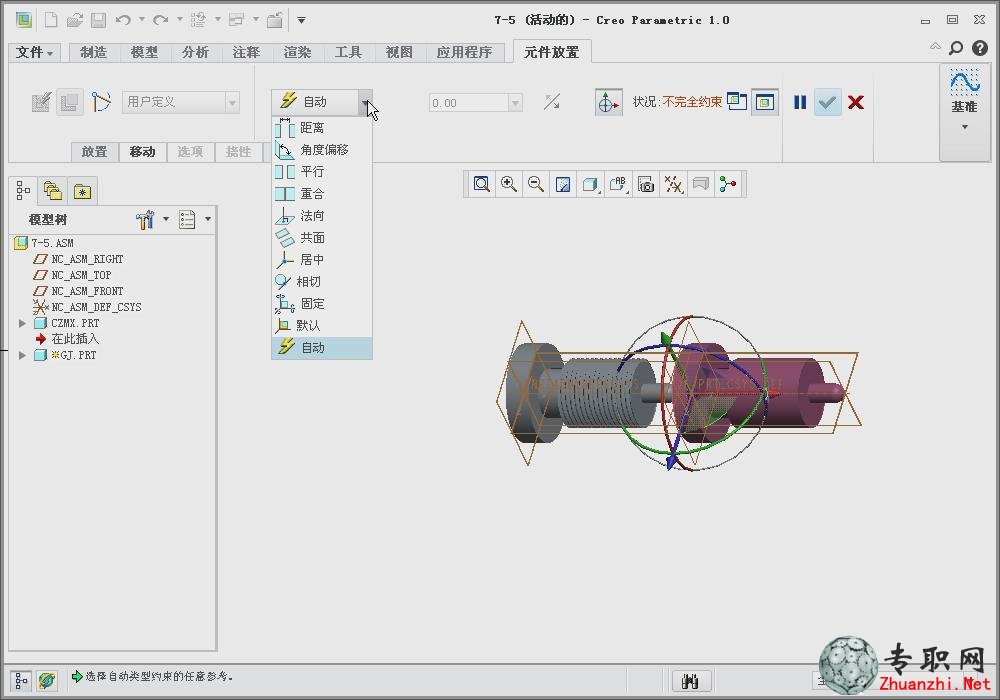Redo the last undone action
The height and width of the screenshot is (700, 1000).
pyautogui.click(x=161, y=20)
